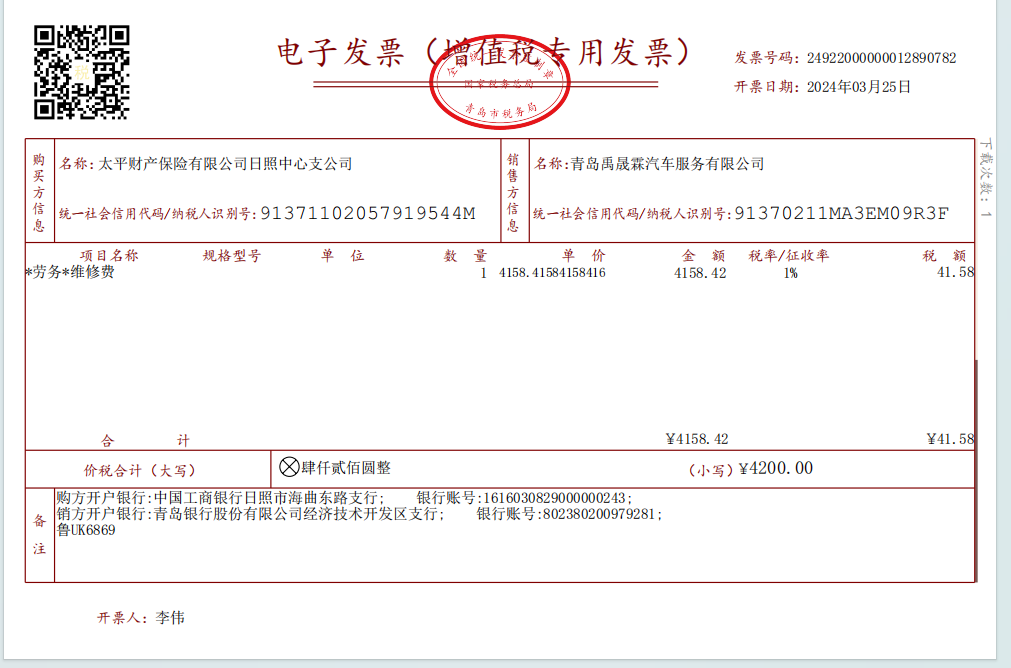Select the unit price 4158.41584158416
Image resolution: width=1011 pixels, height=668 pixels.
tap(551, 273)
